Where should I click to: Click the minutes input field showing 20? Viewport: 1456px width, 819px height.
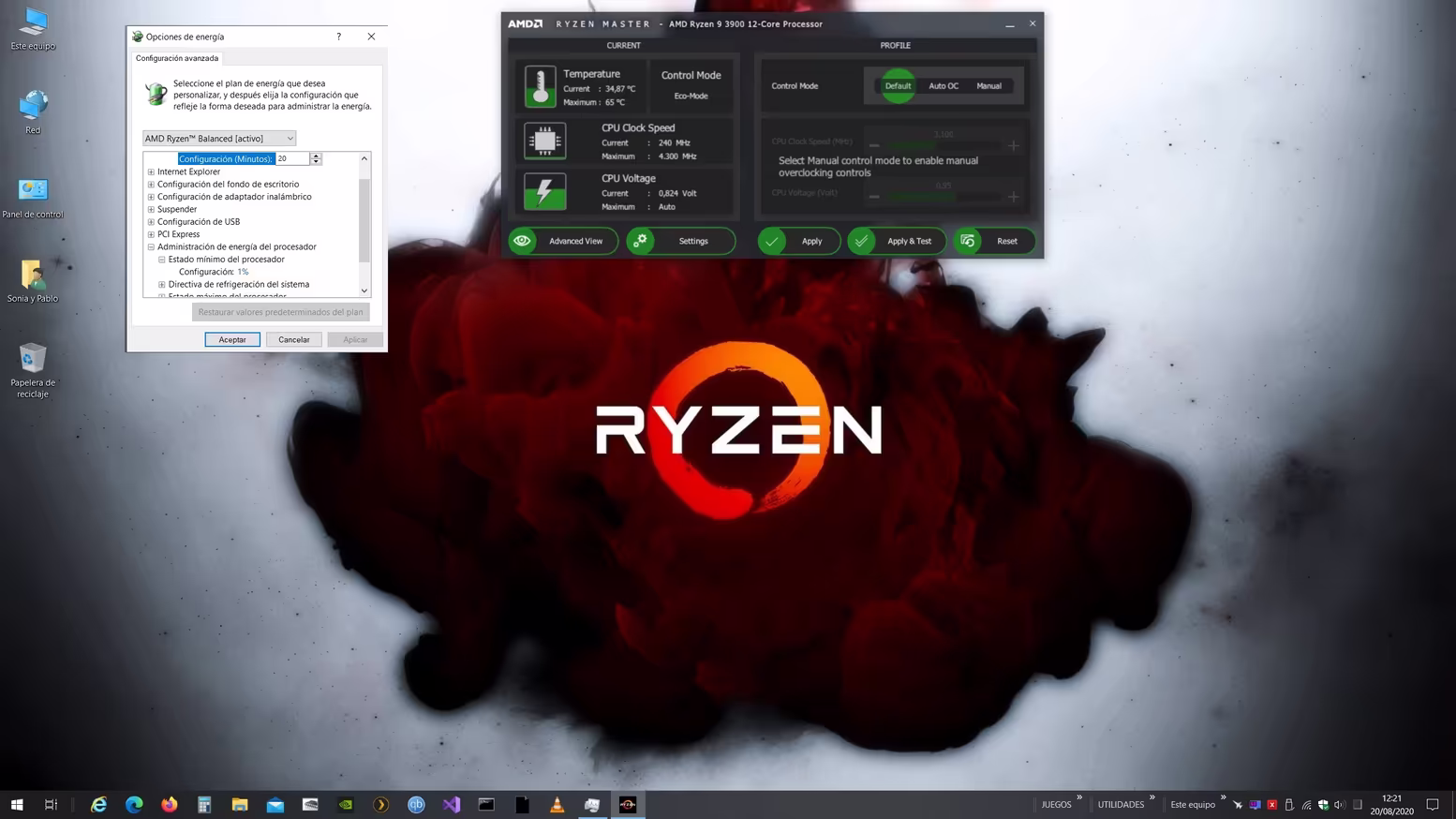[x=293, y=159]
